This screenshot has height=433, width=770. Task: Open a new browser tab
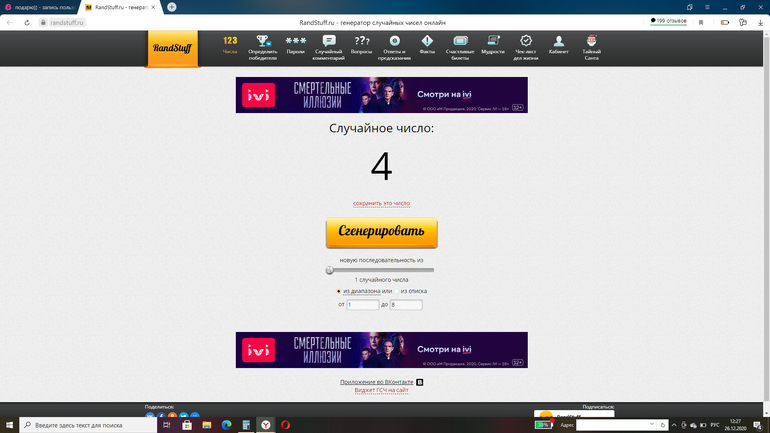(x=172, y=7)
